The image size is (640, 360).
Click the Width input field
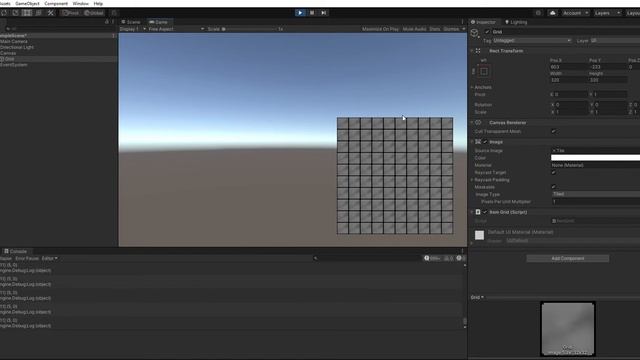click(x=568, y=80)
